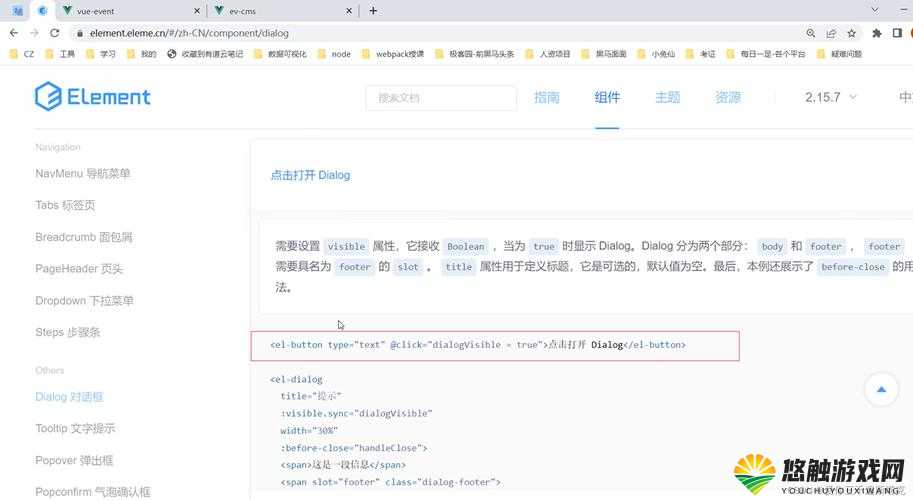Click the :before-close="handleClose" code line

coord(354,448)
